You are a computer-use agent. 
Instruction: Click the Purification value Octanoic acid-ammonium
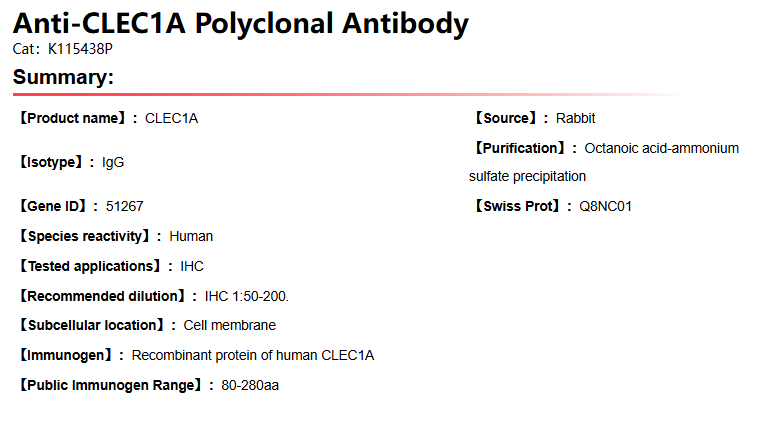tap(661, 148)
